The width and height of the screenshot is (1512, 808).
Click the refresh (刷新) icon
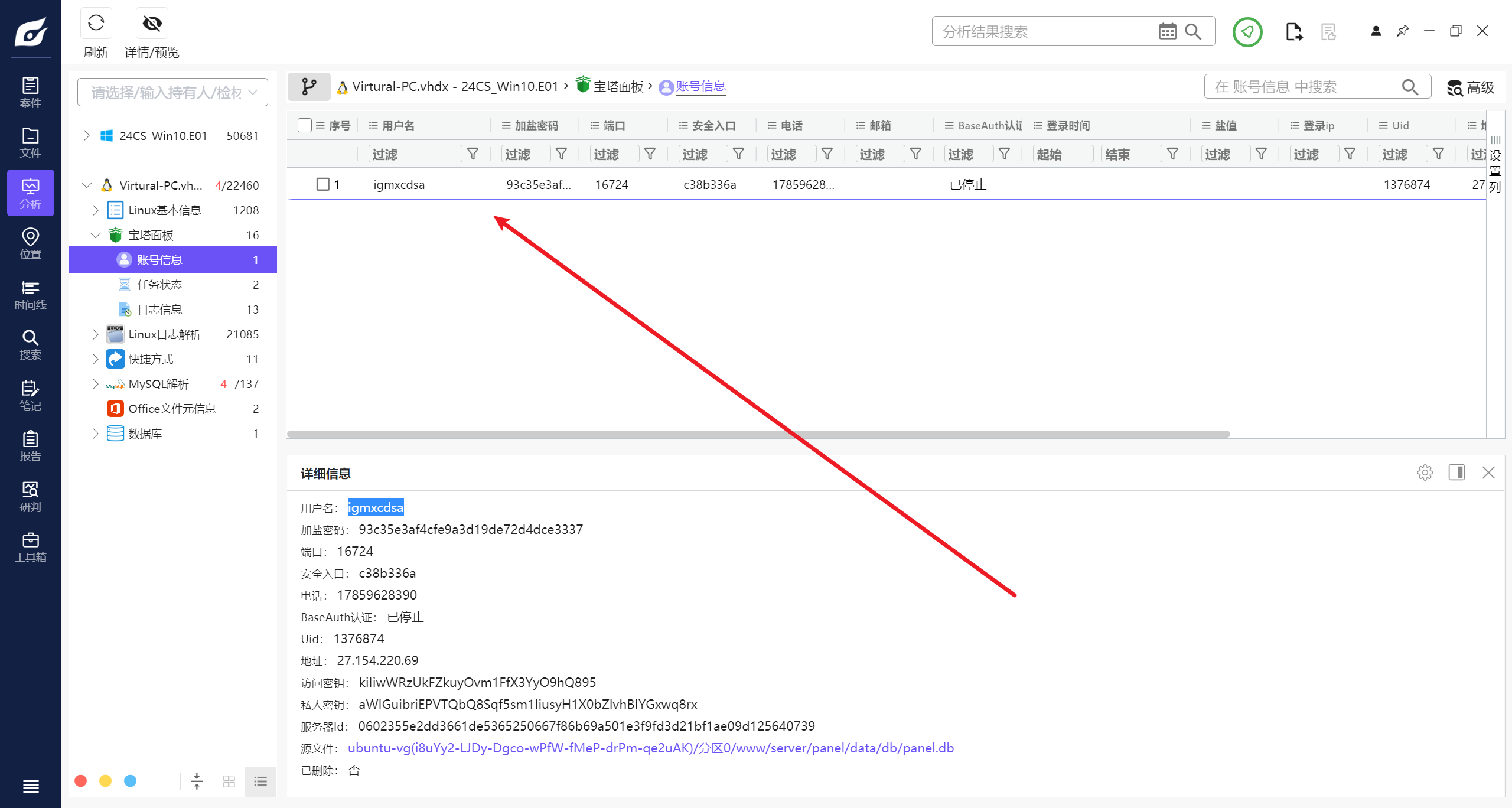tap(96, 24)
